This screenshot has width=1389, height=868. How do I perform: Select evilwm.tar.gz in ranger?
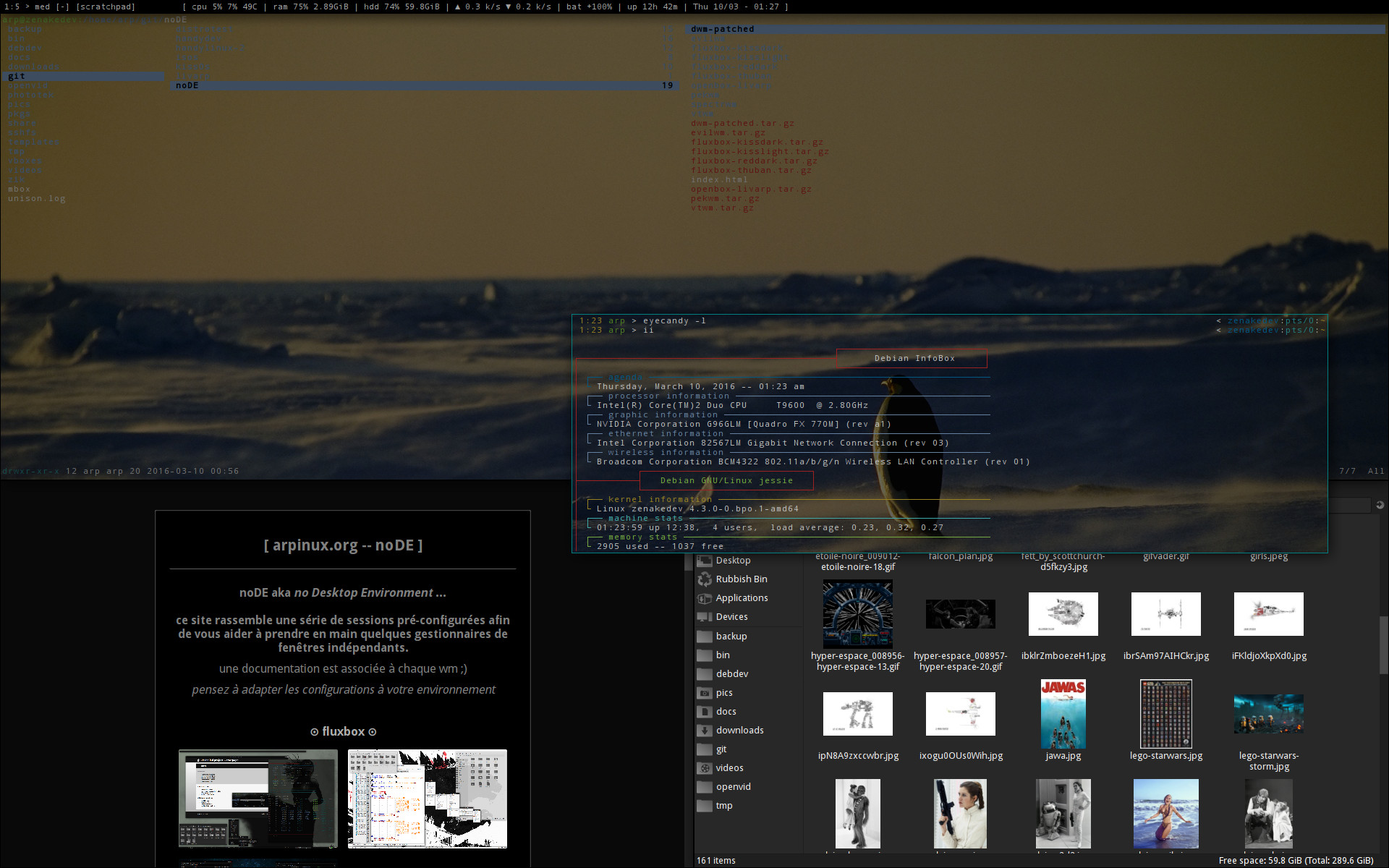coord(728,132)
